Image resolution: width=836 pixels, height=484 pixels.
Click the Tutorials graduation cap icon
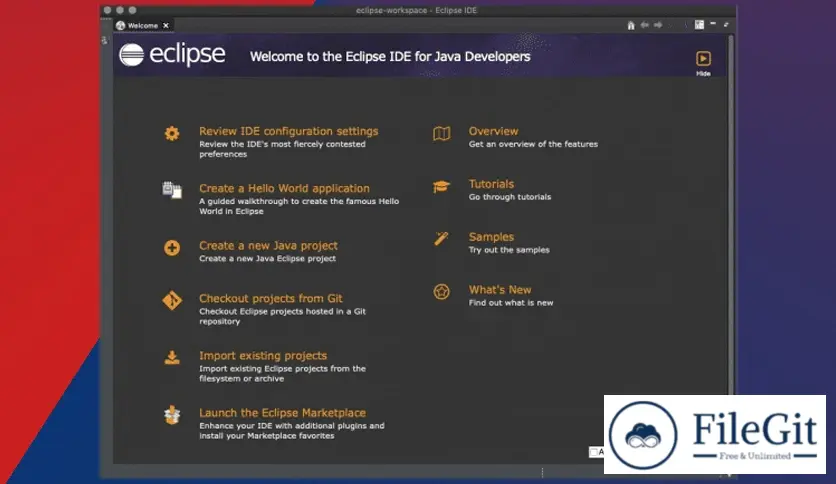click(x=441, y=186)
